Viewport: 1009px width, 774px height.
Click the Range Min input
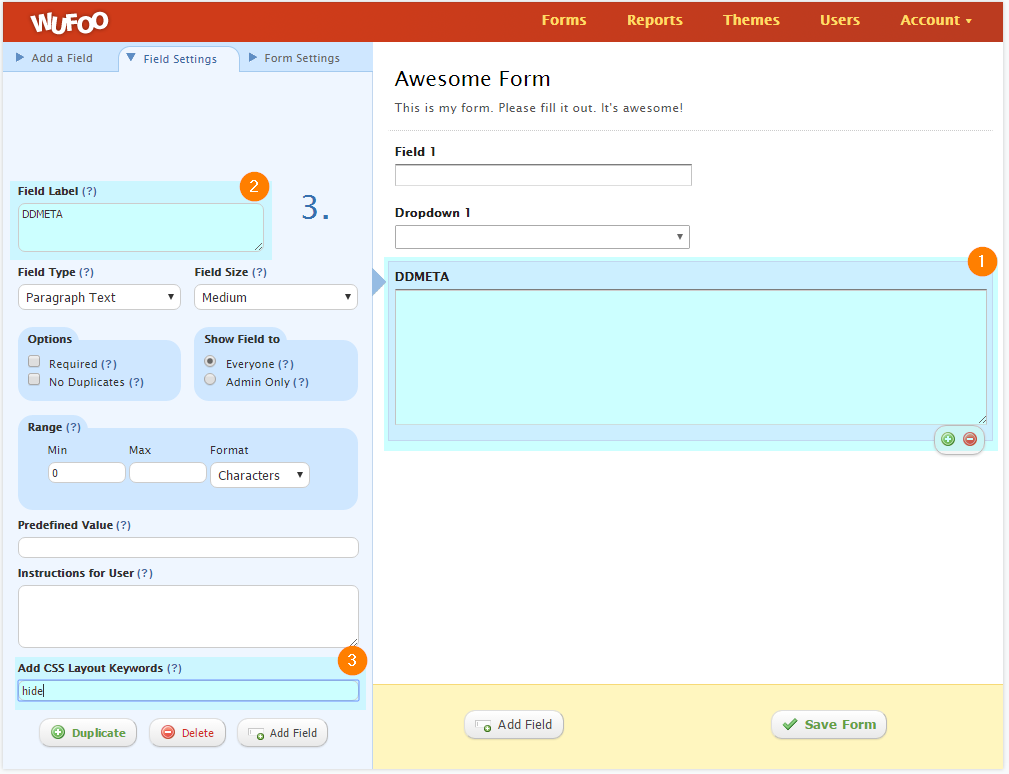coord(87,473)
